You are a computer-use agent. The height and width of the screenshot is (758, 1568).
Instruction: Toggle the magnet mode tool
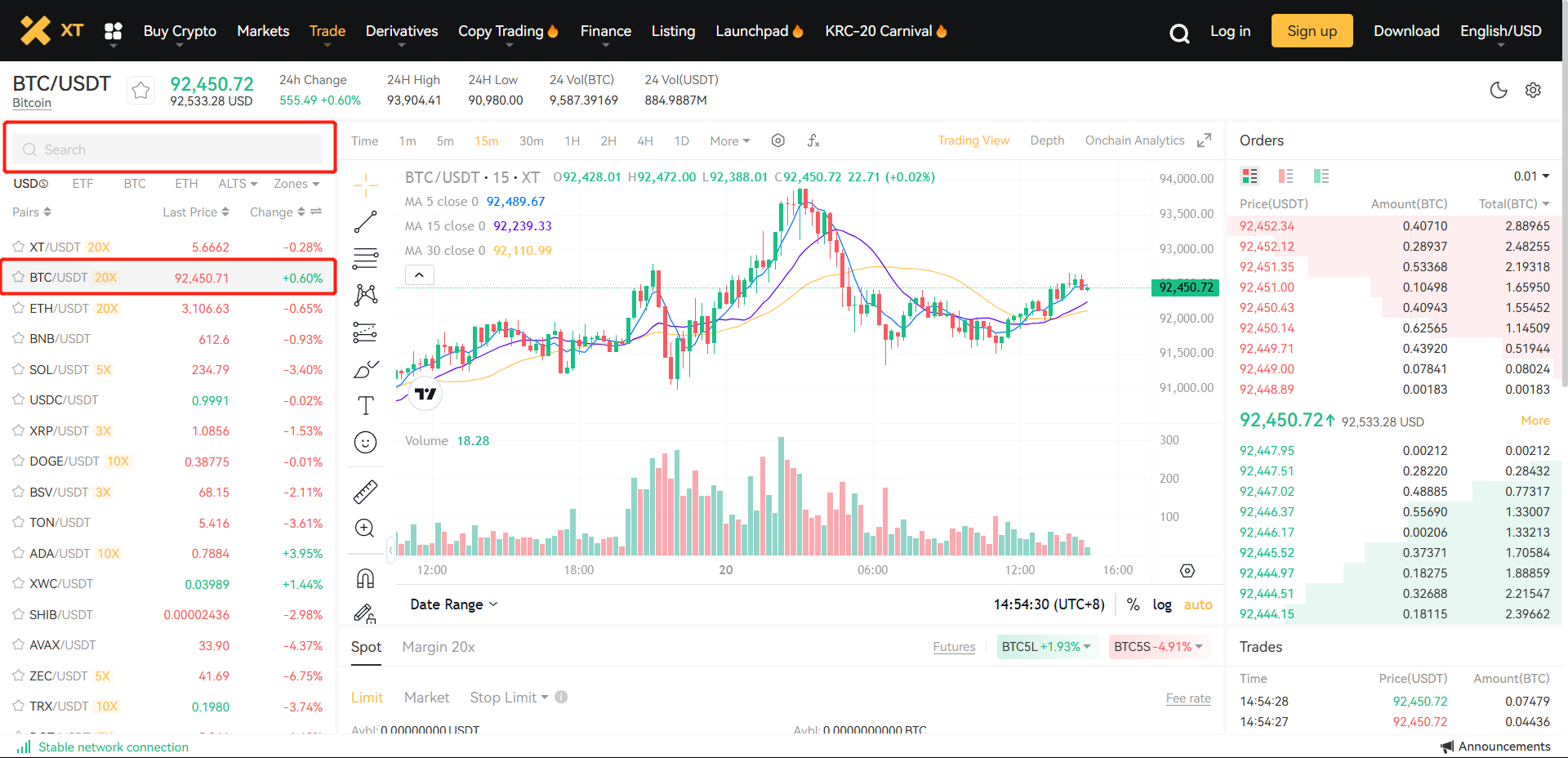[x=365, y=578]
